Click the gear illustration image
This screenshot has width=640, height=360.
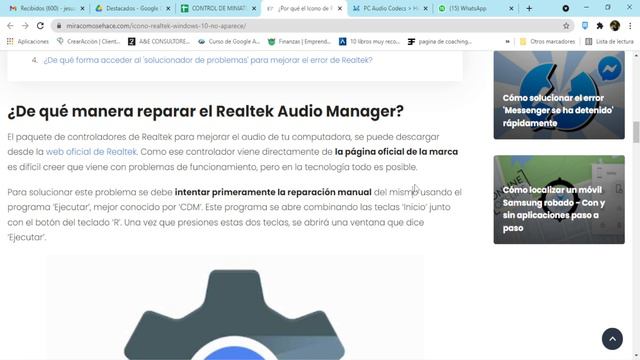click(235, 307)
